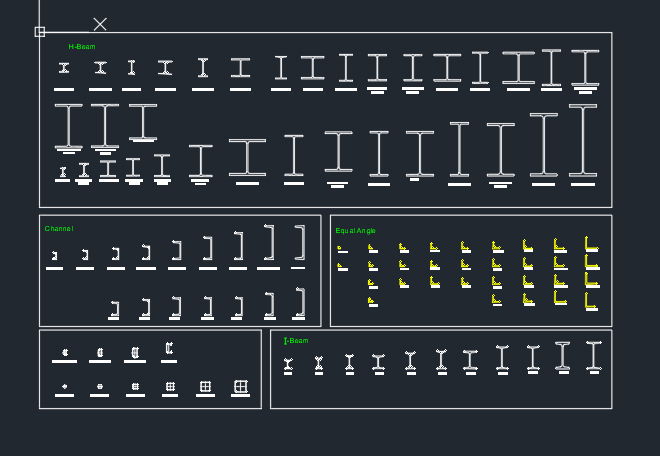Viewport: 660px width, 456px height.
Task: Pick the top-right yellow equal angle profile
Action: tap(591, 243)
